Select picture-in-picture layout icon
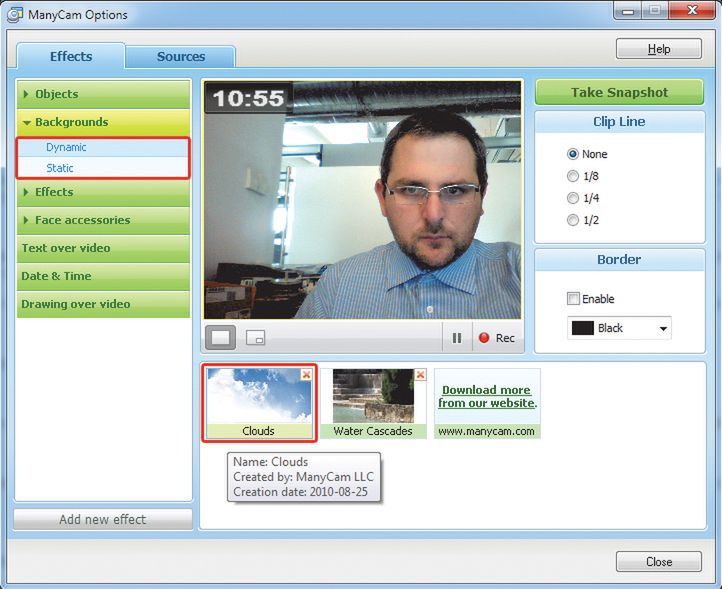 pos(256,338)
